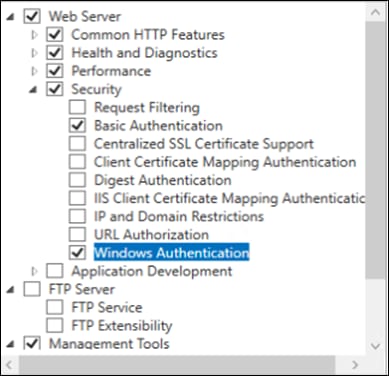This screenshot has width=389, height=376.
Task: Select the Basic Authentication label
Action: click(158, 125)
